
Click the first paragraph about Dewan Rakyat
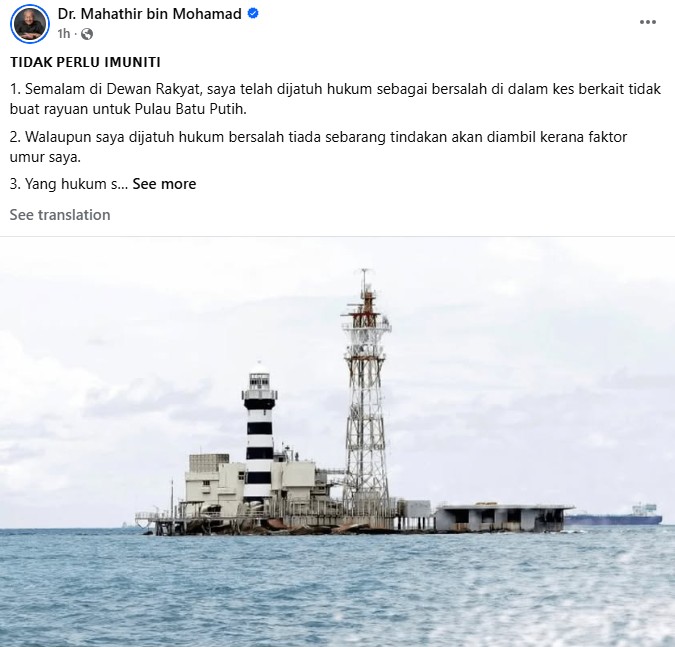point(335,99)
